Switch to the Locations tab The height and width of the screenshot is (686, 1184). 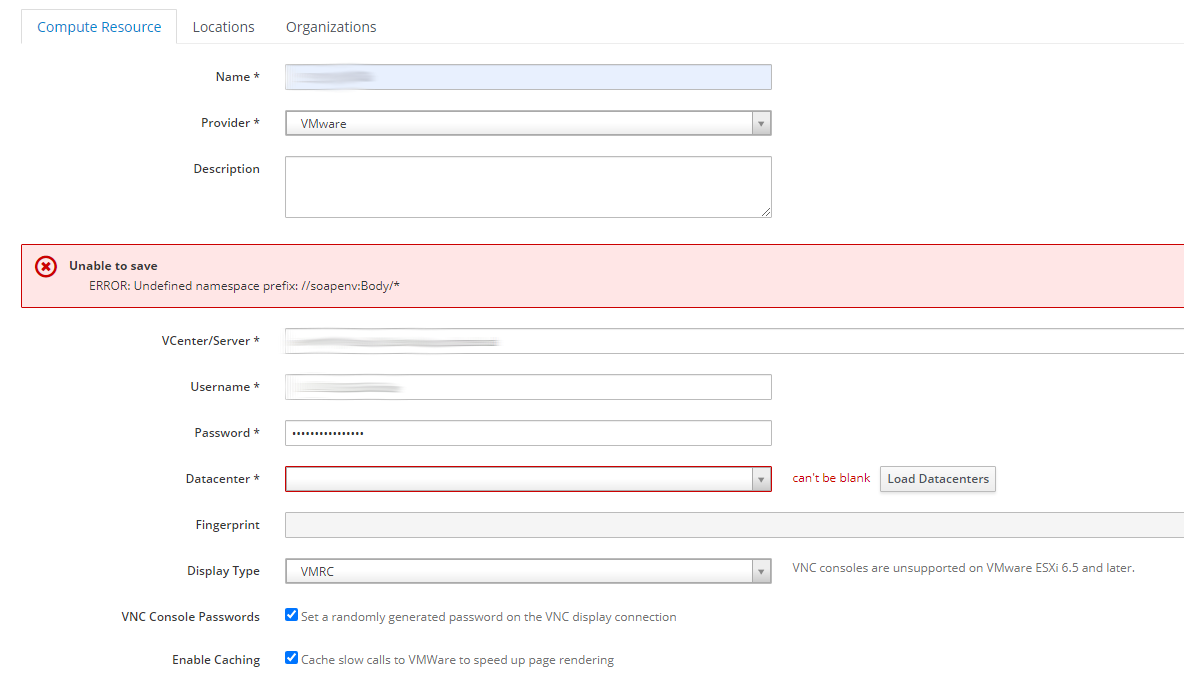(223, 27)
